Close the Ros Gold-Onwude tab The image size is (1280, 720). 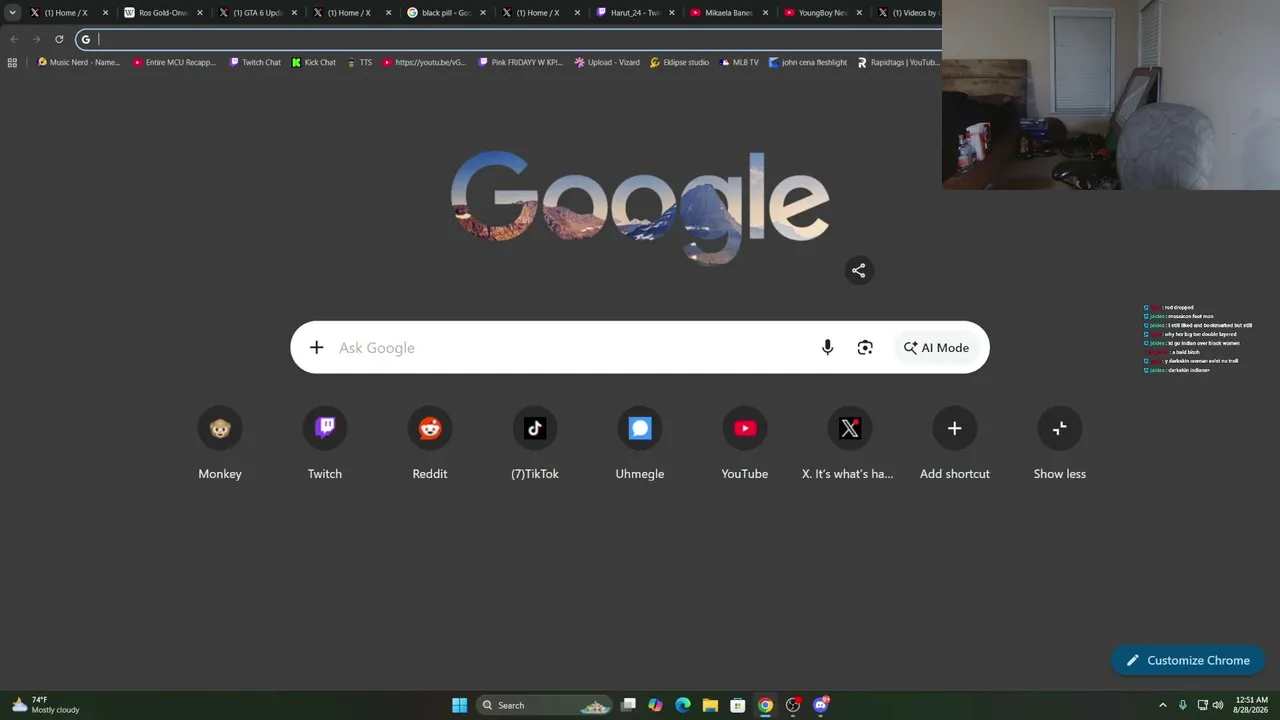[x=200, y=13]
